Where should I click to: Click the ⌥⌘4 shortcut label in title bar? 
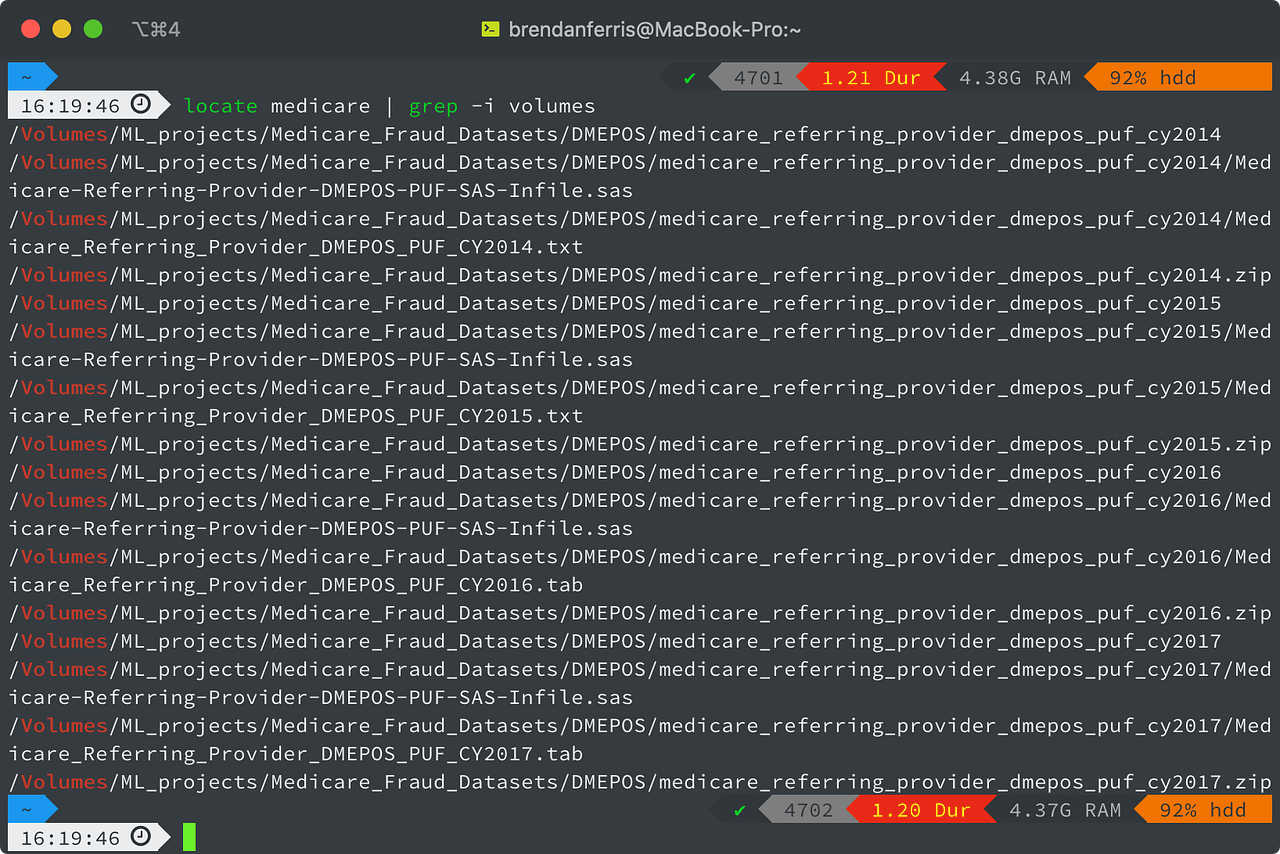tap(155, 29)
